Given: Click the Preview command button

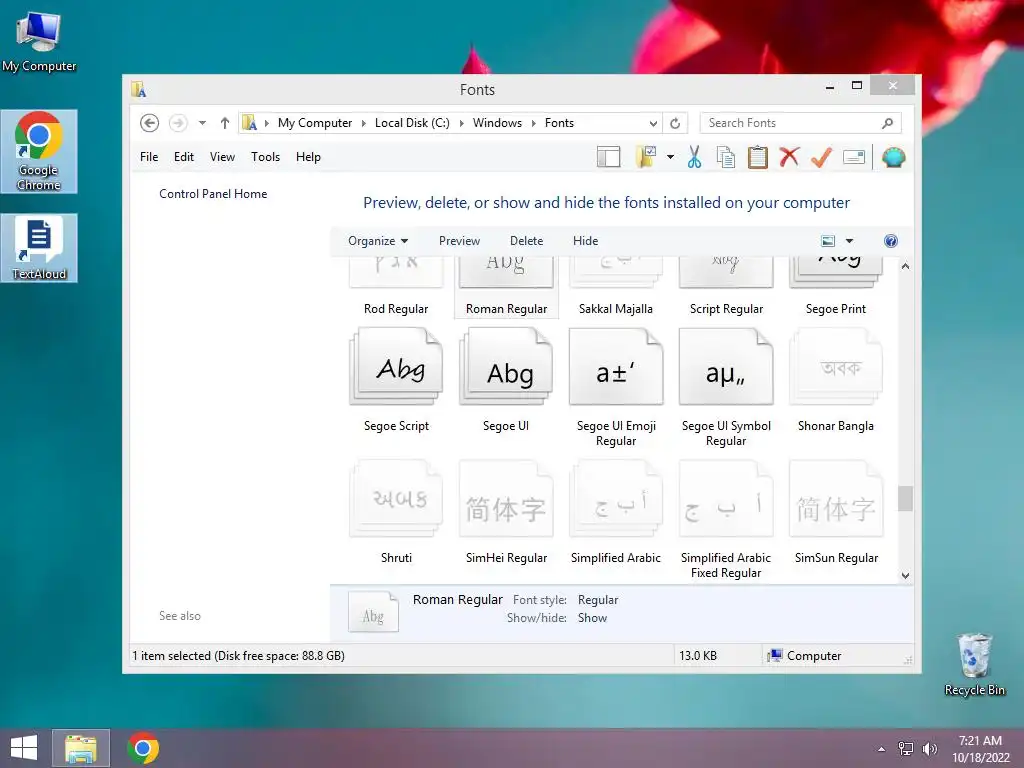Looking at the screenshot, I should pyautogui.click(x=459, y=241).
